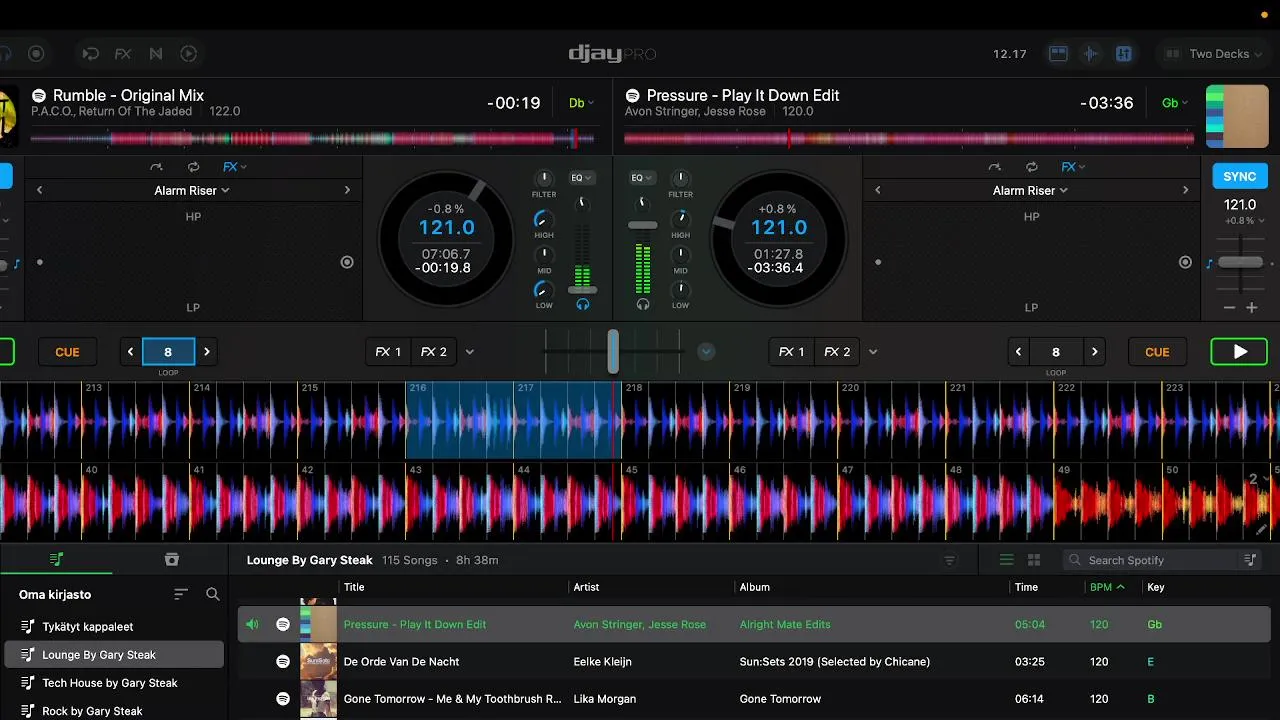
Task: Select Tech House by Gary Steak playlist
Action: pos(113,683)
